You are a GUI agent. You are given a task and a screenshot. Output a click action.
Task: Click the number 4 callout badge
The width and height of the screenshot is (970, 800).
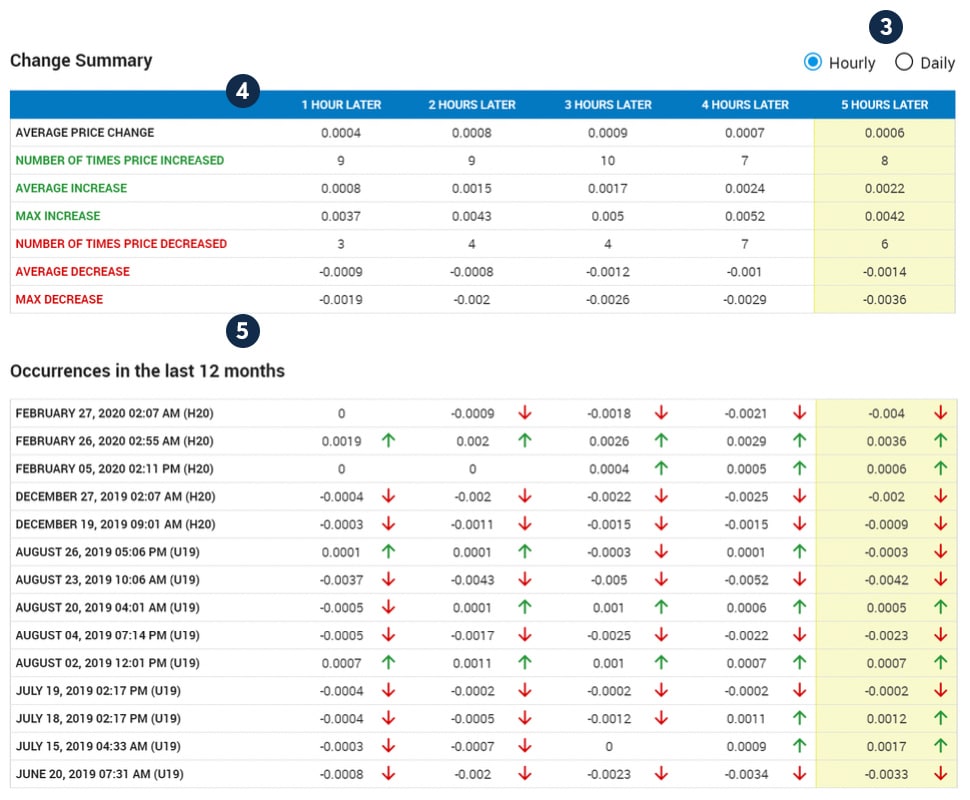point(242,93)
